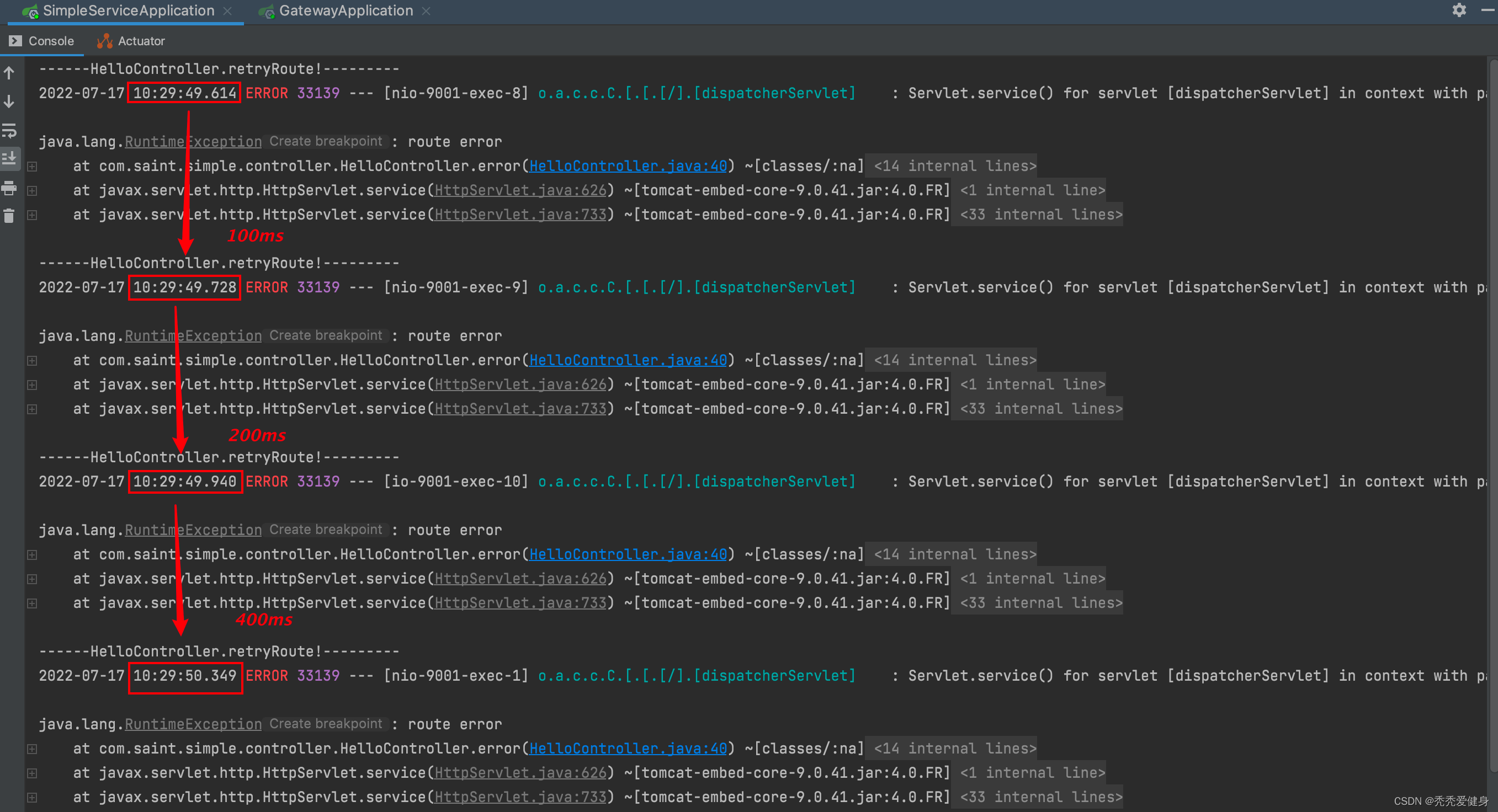Click third Create breakpoint hint

pyautogui.click(x=326, y=530)
